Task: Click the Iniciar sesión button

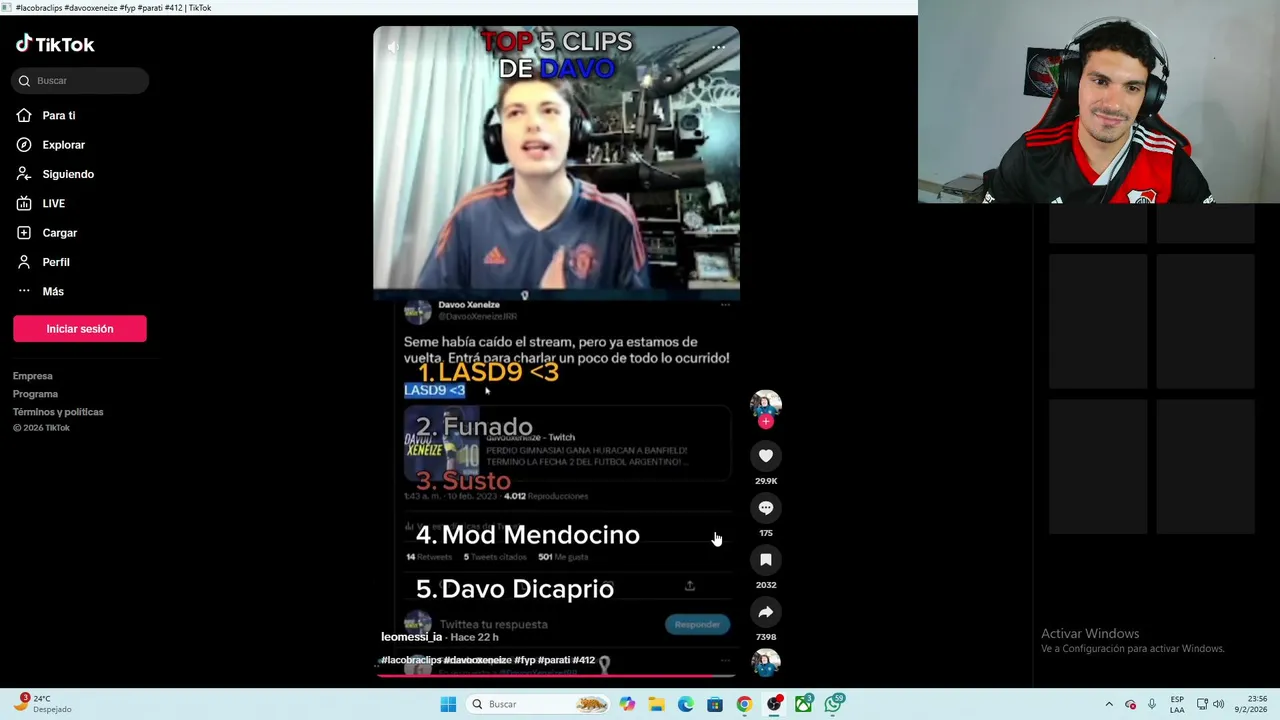Action: pyautogui.click(x=80, y=329)
